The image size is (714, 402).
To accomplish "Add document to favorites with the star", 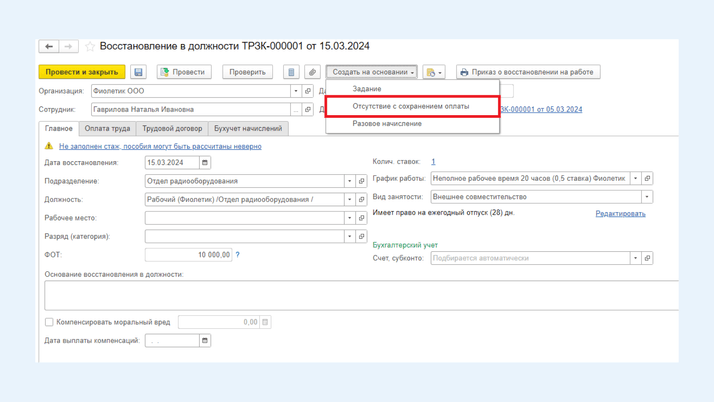I will pos(90,46).
